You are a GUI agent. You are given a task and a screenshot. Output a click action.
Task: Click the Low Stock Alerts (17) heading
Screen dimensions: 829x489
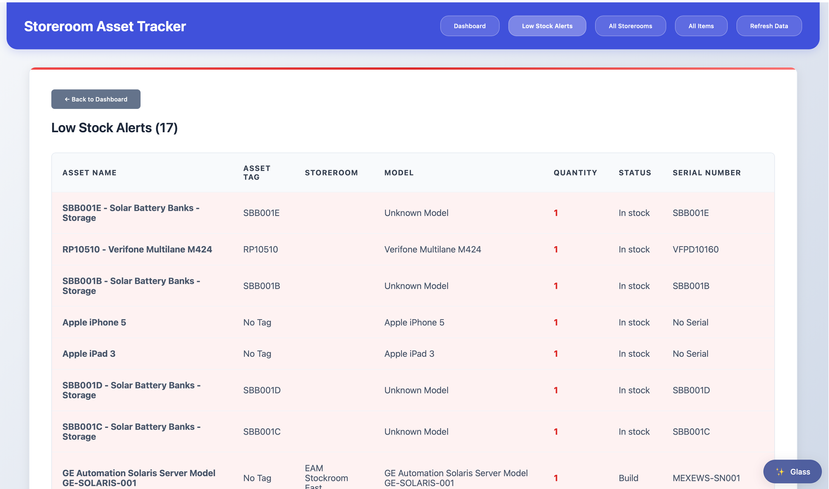pyautogui.click(x=114, y=128)
